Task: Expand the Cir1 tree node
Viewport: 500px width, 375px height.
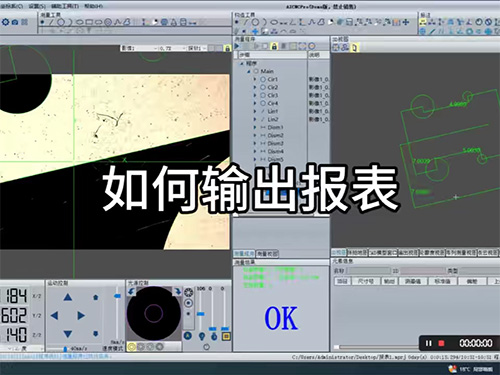Action: pos(255,79)
